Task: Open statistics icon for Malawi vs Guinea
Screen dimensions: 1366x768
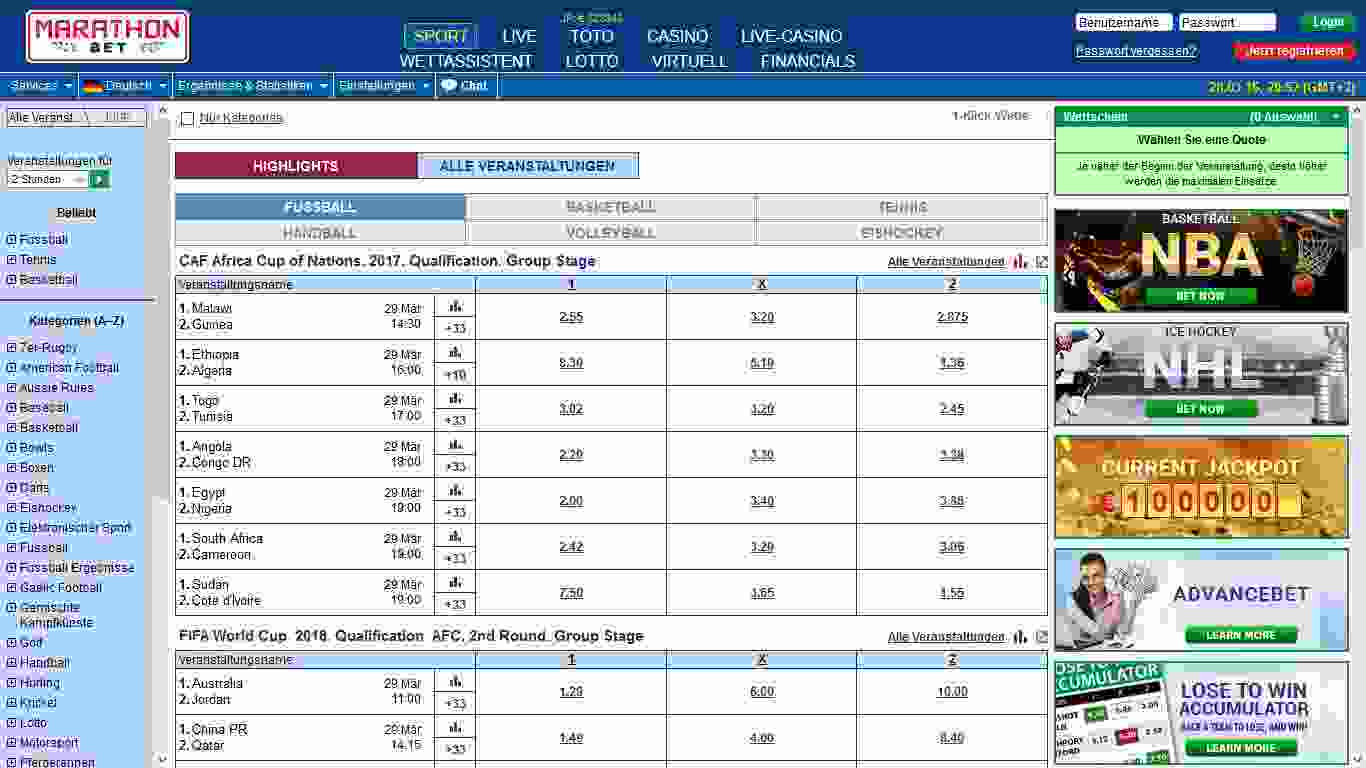Action: click(456, 306)
